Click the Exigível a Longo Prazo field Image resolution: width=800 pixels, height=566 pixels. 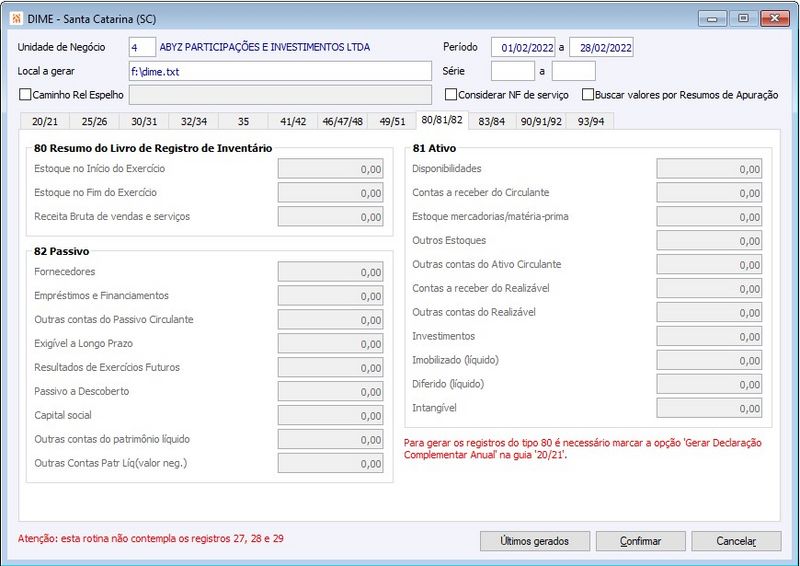pos(331,344)
